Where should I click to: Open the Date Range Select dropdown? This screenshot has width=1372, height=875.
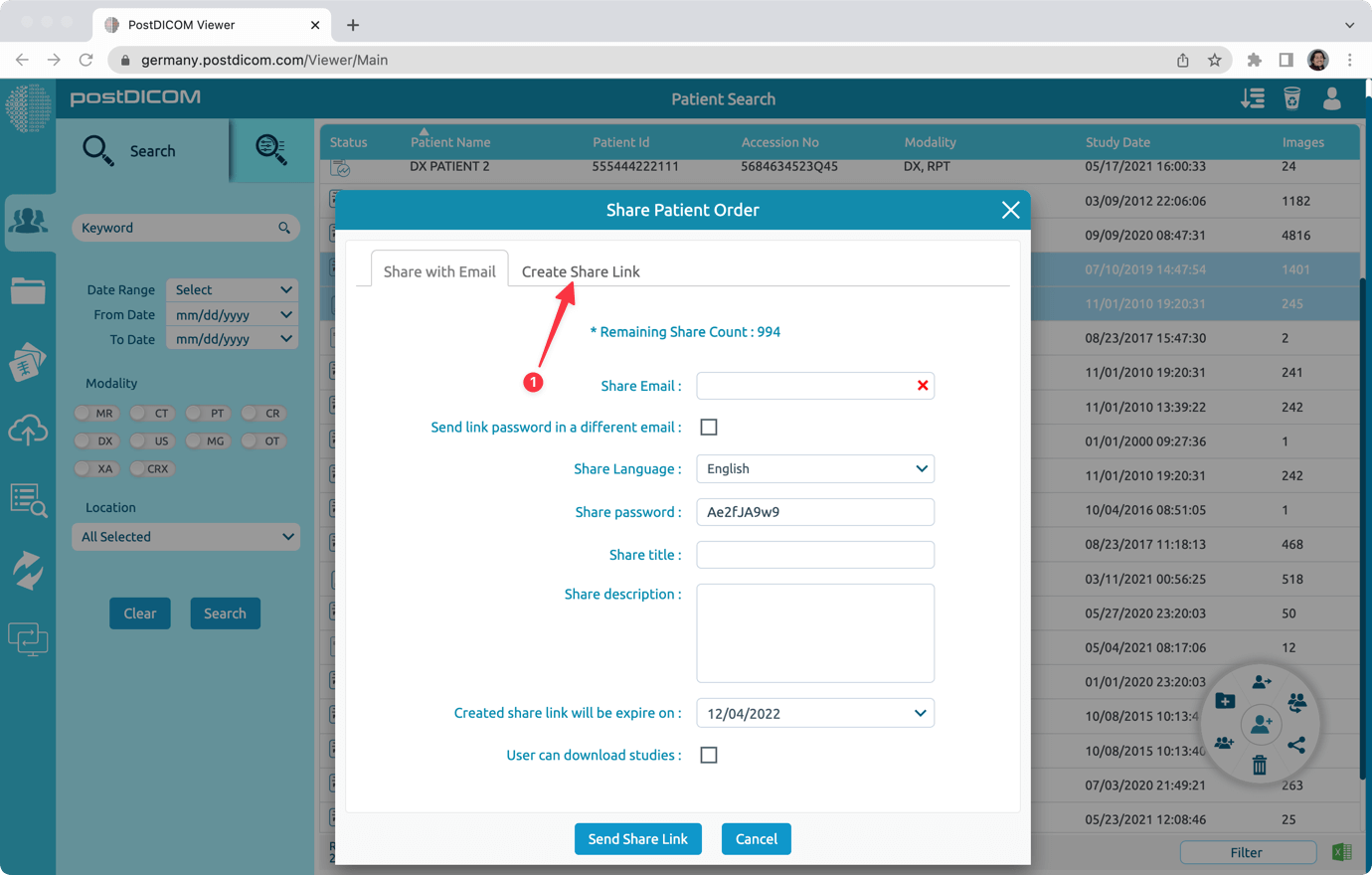tap(233, 289)
